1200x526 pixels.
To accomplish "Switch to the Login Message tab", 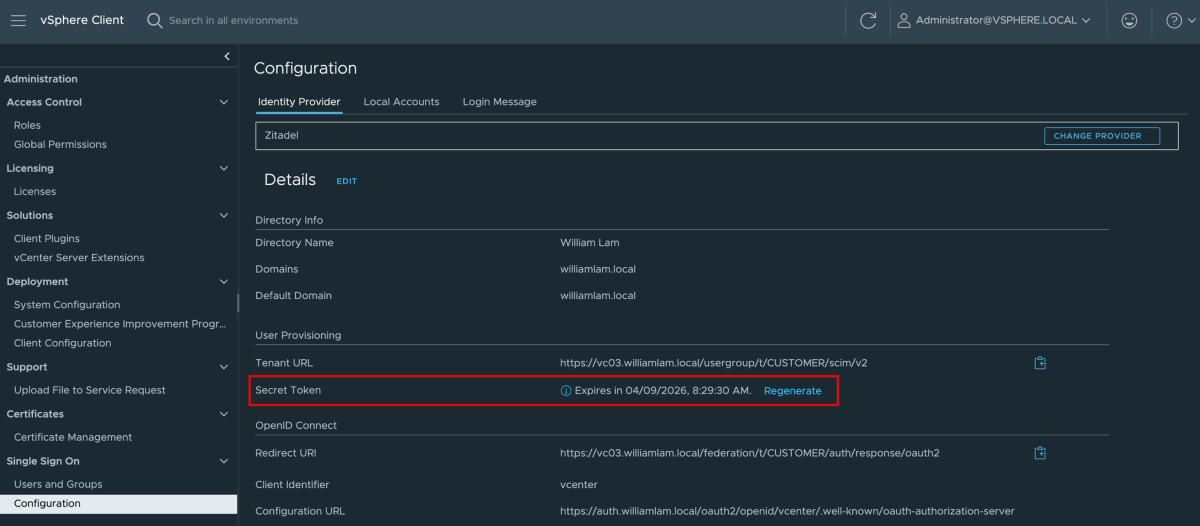I will 499,102.
